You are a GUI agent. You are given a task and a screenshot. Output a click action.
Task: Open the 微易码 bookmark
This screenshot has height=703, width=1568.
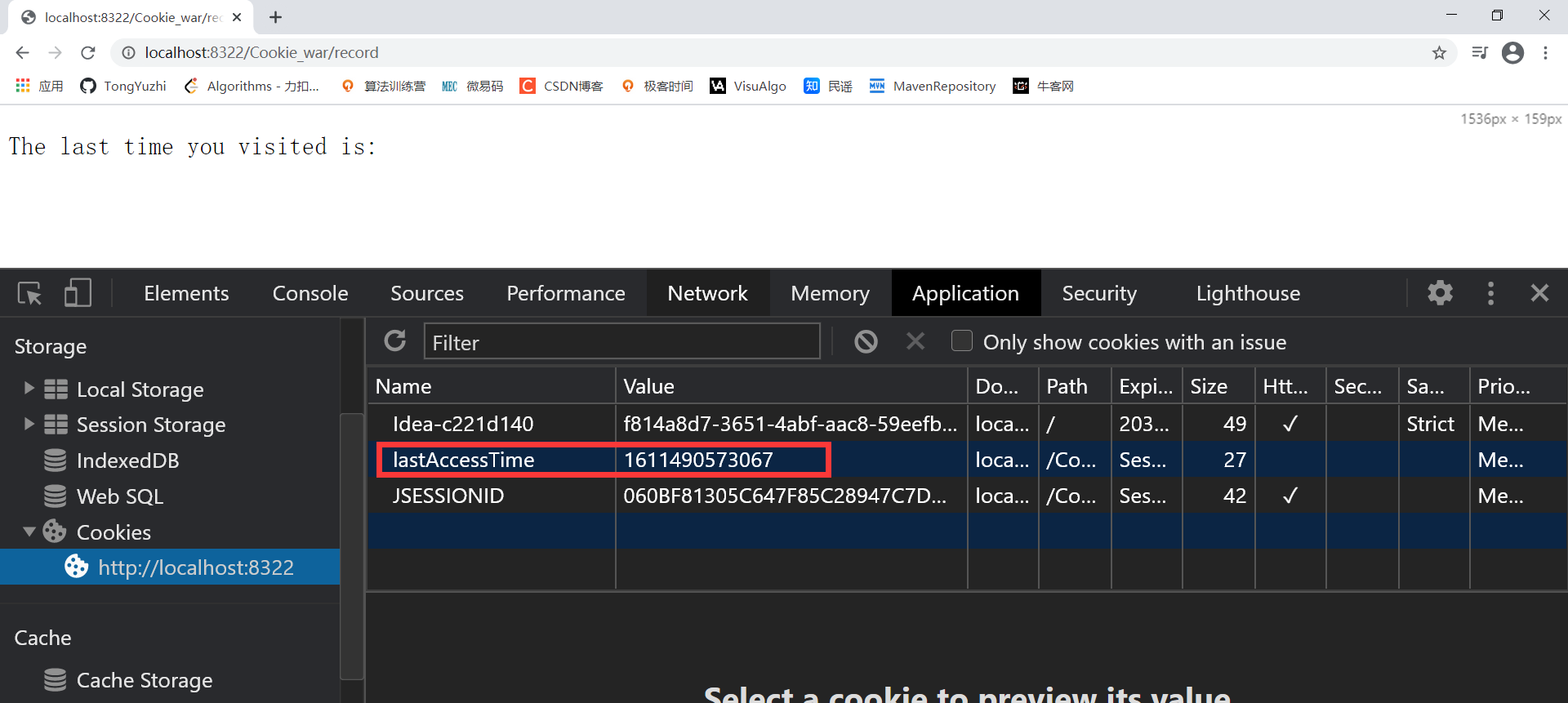[x=473, y=86]
